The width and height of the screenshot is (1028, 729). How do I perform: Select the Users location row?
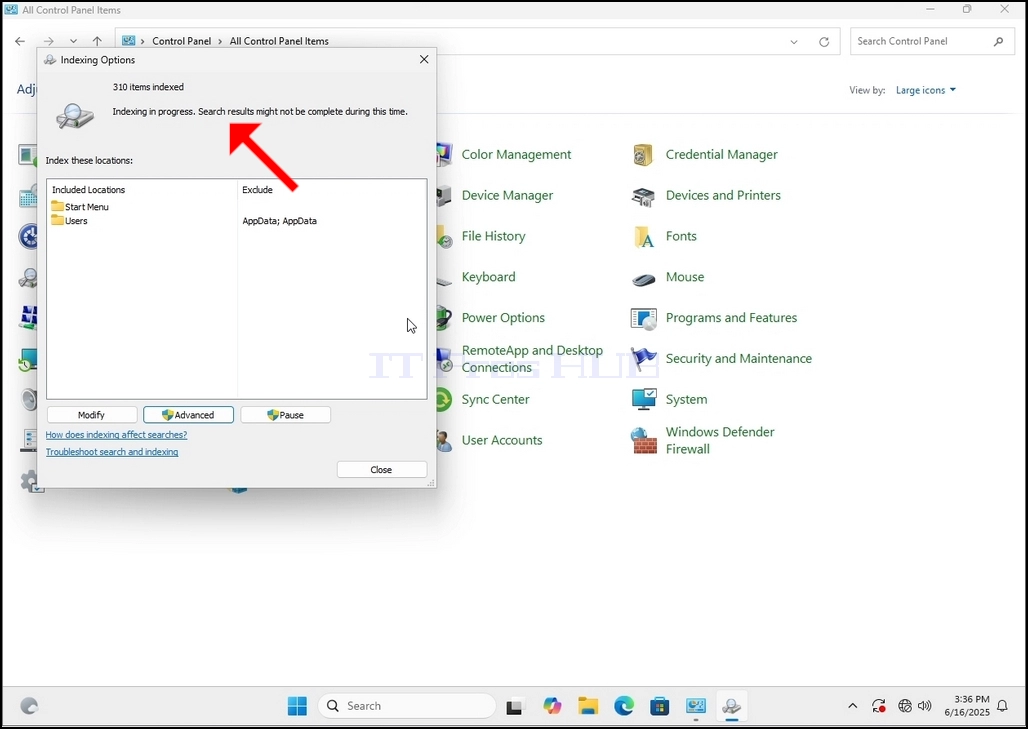coord(69,221)
